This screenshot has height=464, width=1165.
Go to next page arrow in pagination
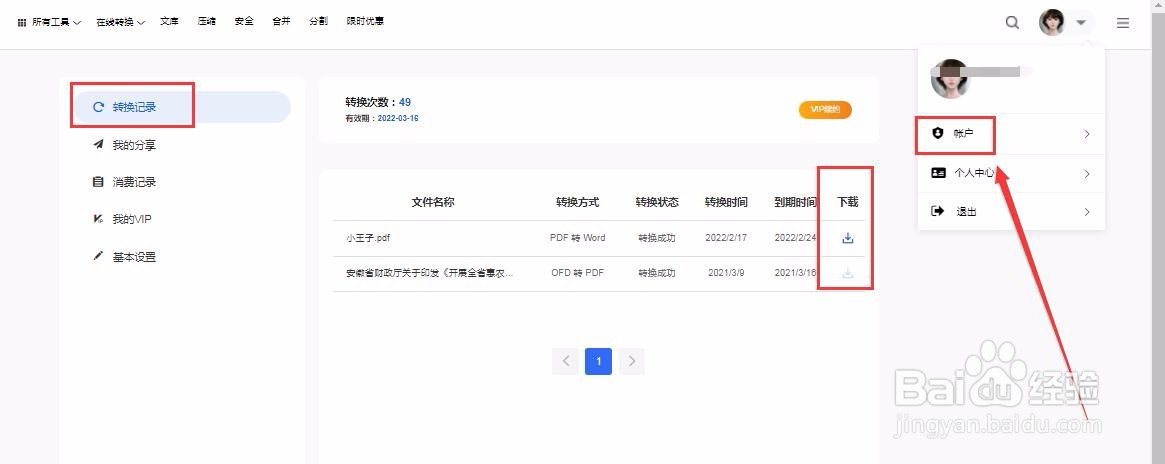632,361
